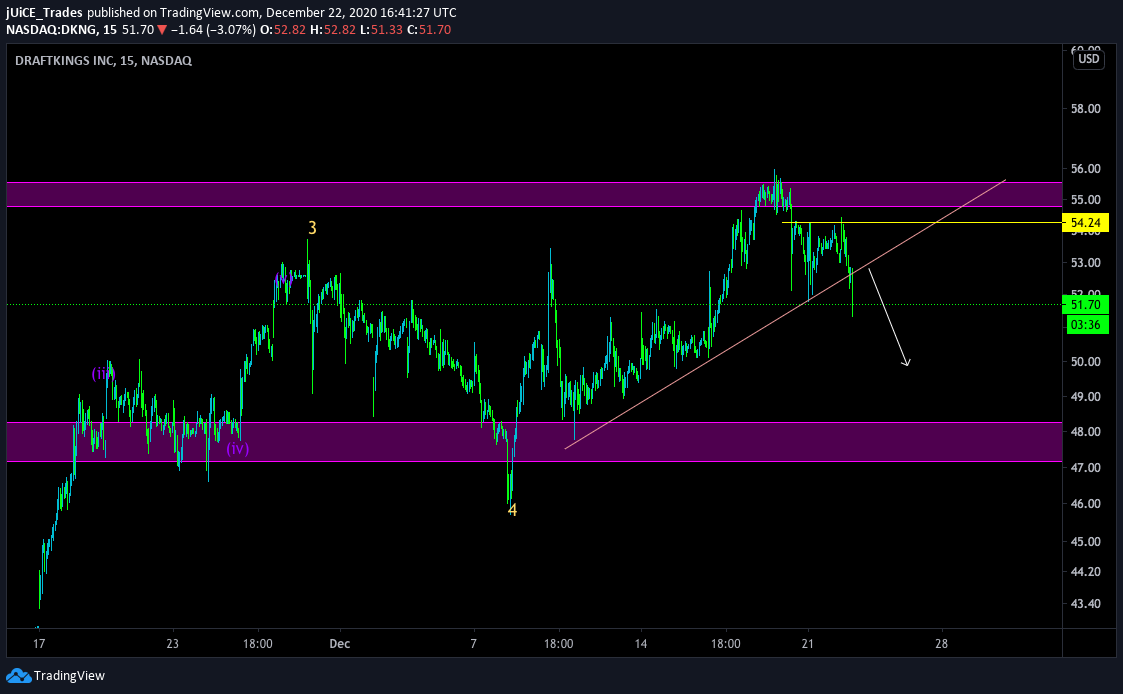Image resolution: width=1123 pixels, height=694 pixels.
Task: Click the DRAFTKINGS INC, 15, NASDAQ title
Action: [103, 60]
